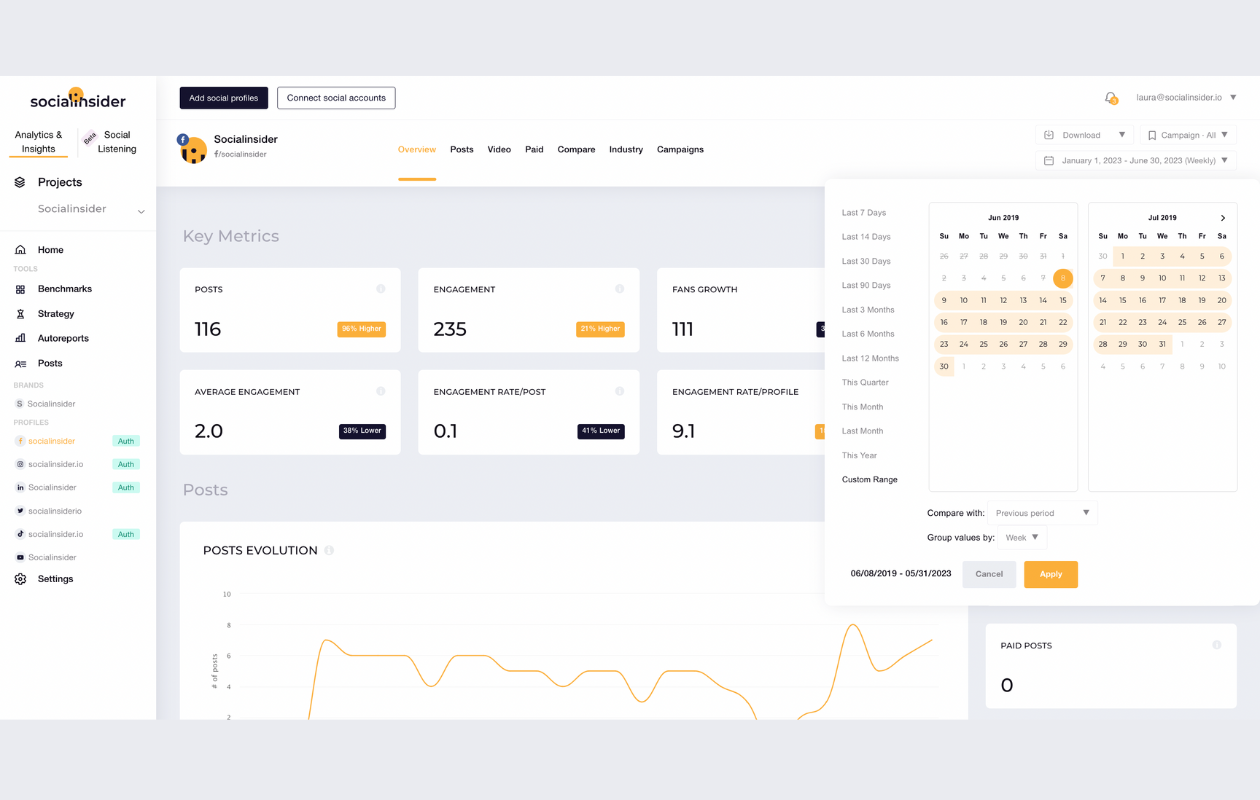Select This Quarter preset
This screenshot has width=1260, height=800.
865,383
